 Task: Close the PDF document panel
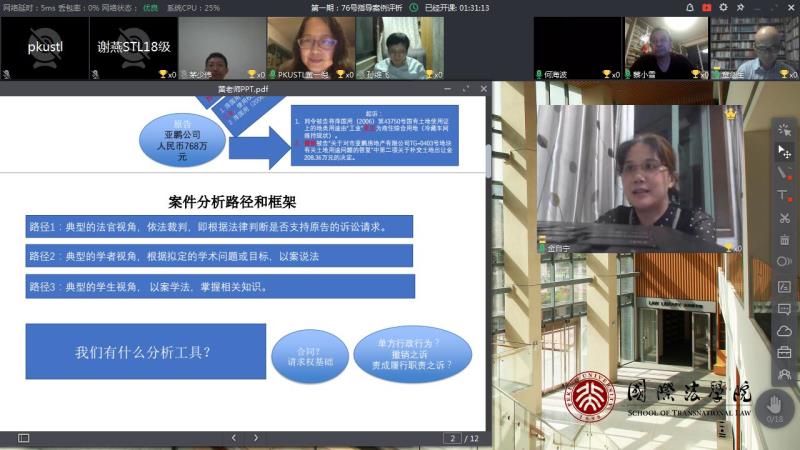482,89
